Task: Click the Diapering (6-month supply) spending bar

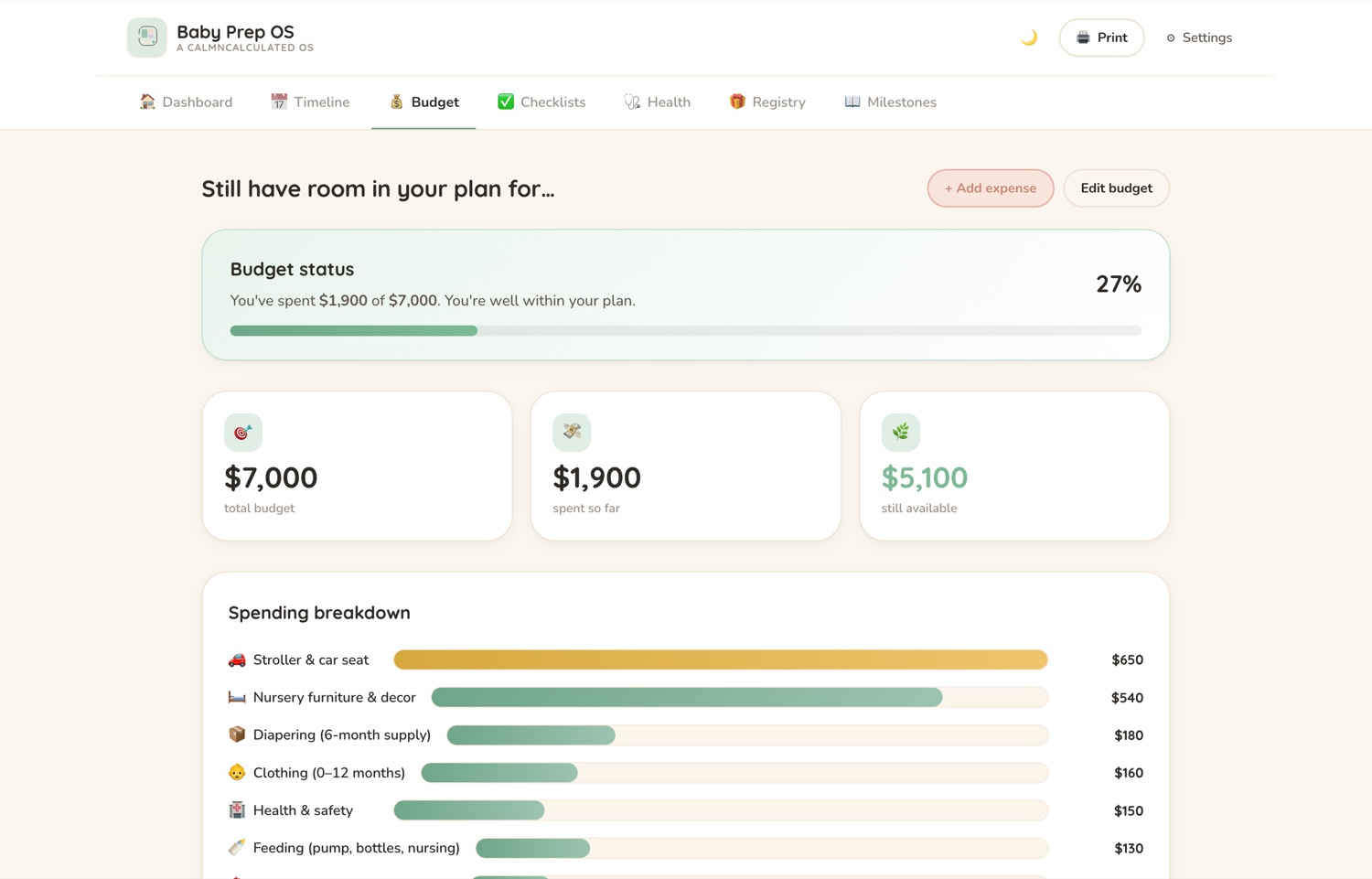Action: tap(747, 734)
